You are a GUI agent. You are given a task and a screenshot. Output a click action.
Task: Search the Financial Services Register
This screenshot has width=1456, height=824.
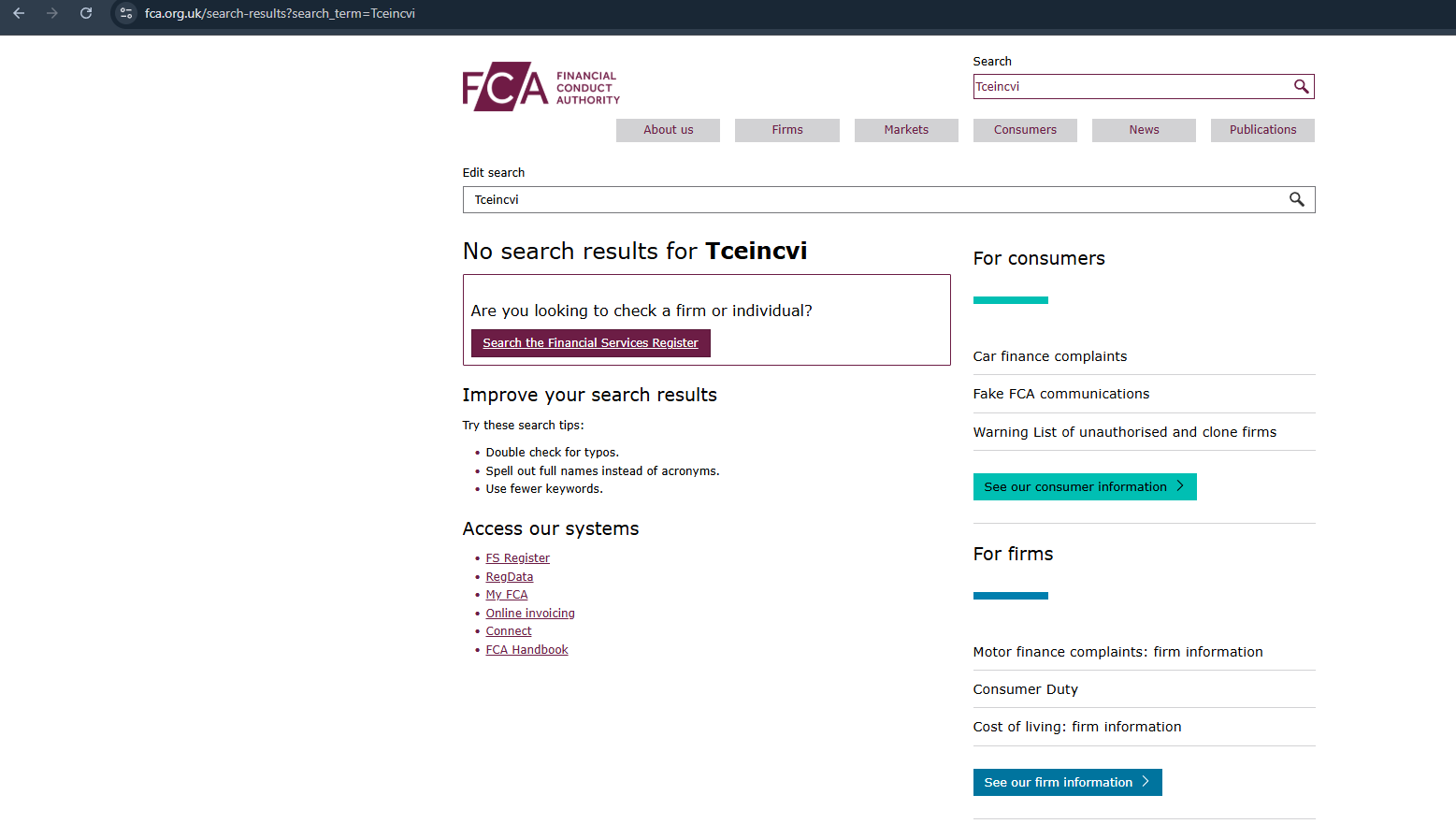(591, 343)
